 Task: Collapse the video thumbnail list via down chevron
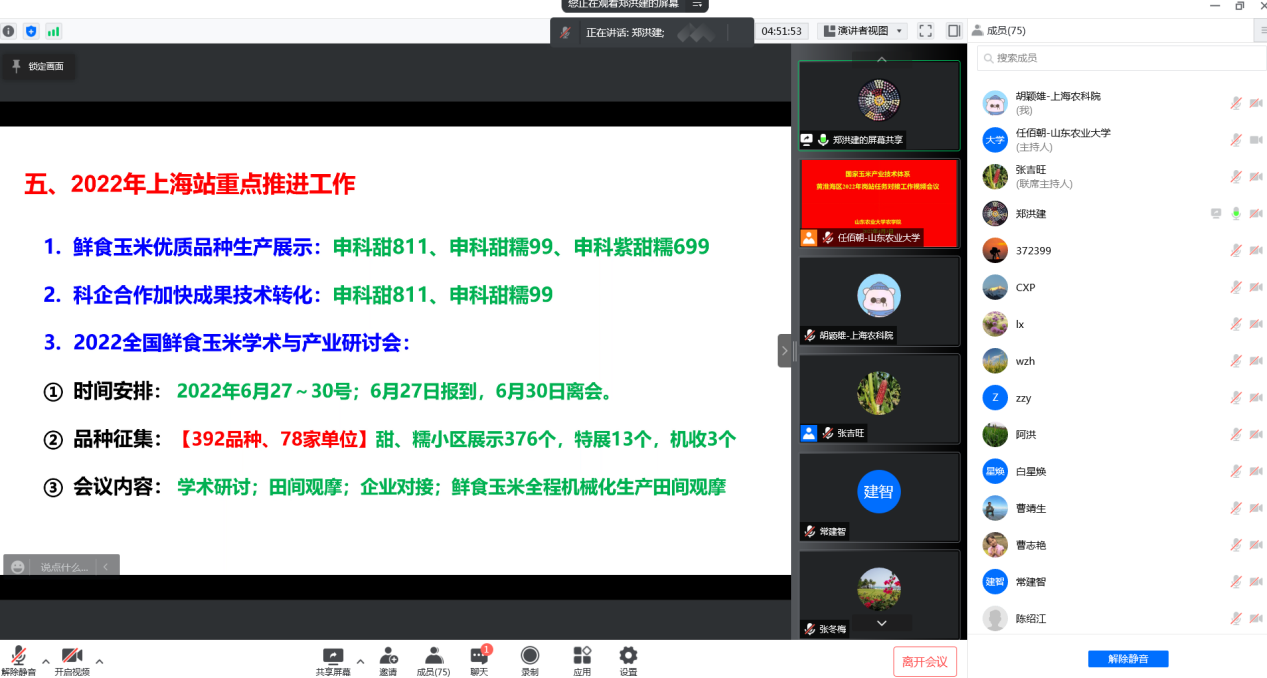pyautogui.click(x=880, y=622)
